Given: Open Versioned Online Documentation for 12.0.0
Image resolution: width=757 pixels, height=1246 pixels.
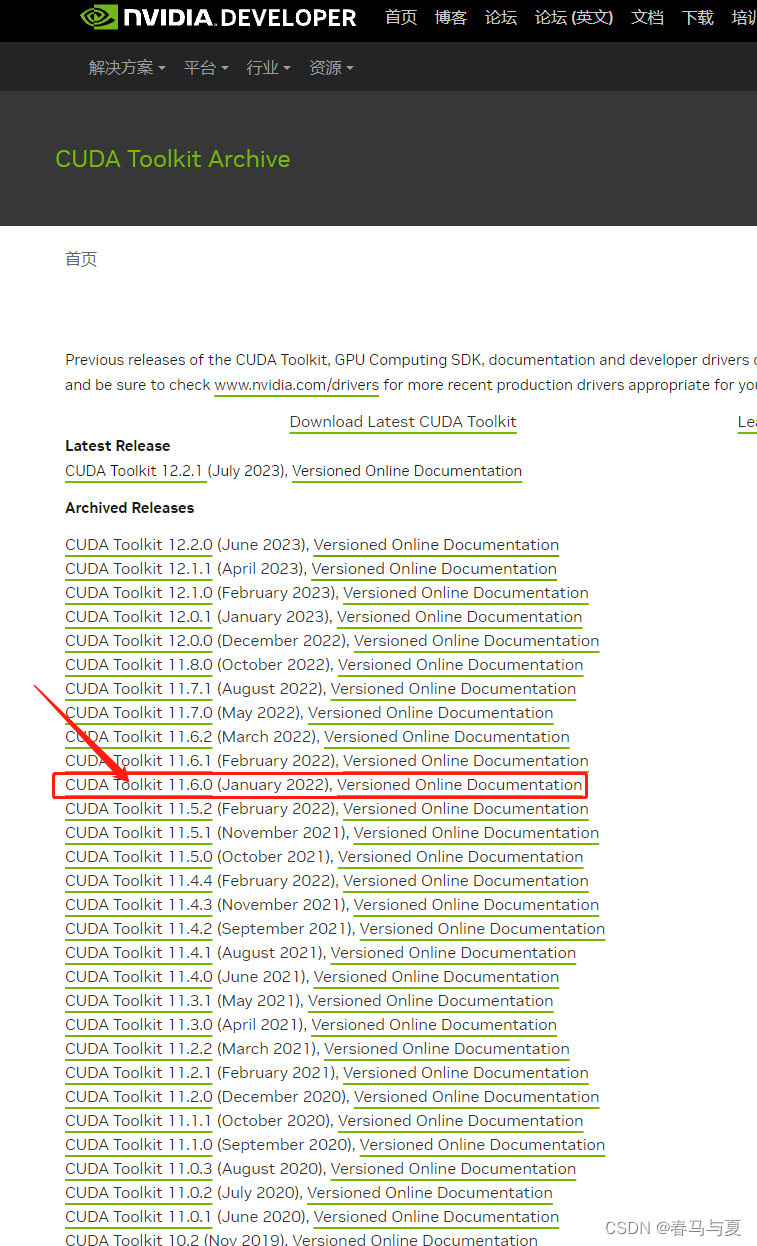Looking at the screenshot, I should pos(477,641).
